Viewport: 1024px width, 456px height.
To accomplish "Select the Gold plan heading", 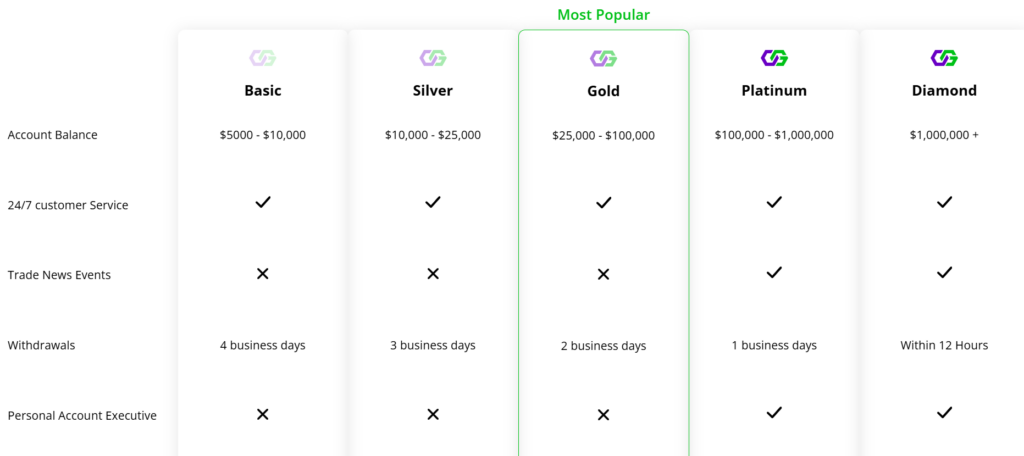I will [603, 91].
